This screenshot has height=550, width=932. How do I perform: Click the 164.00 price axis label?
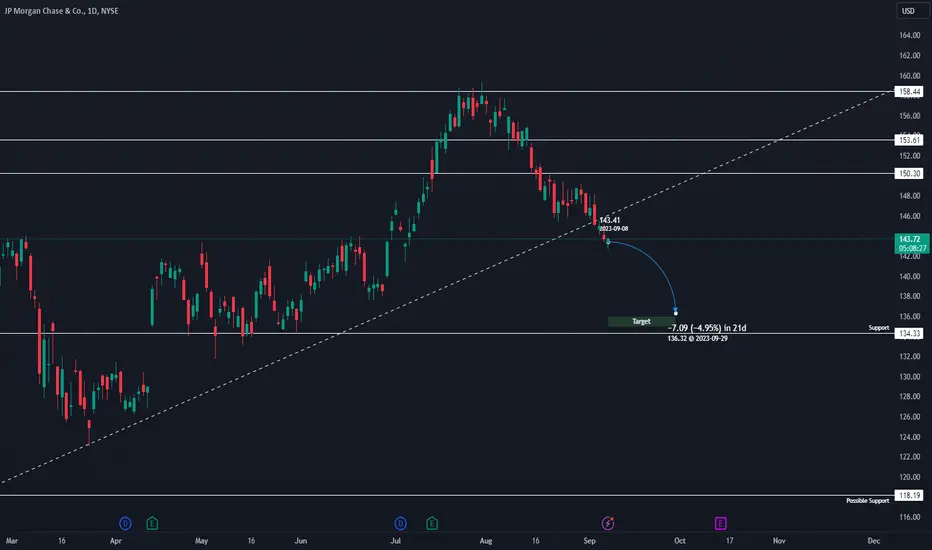coord(909,35)
